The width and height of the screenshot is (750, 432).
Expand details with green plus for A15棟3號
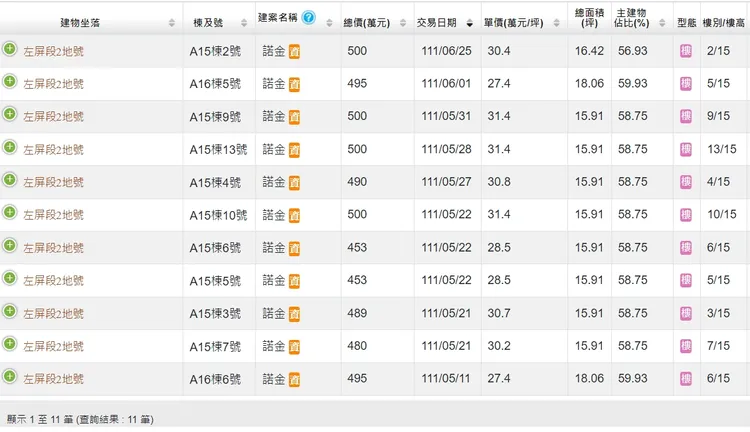click(x=10, y=311)
